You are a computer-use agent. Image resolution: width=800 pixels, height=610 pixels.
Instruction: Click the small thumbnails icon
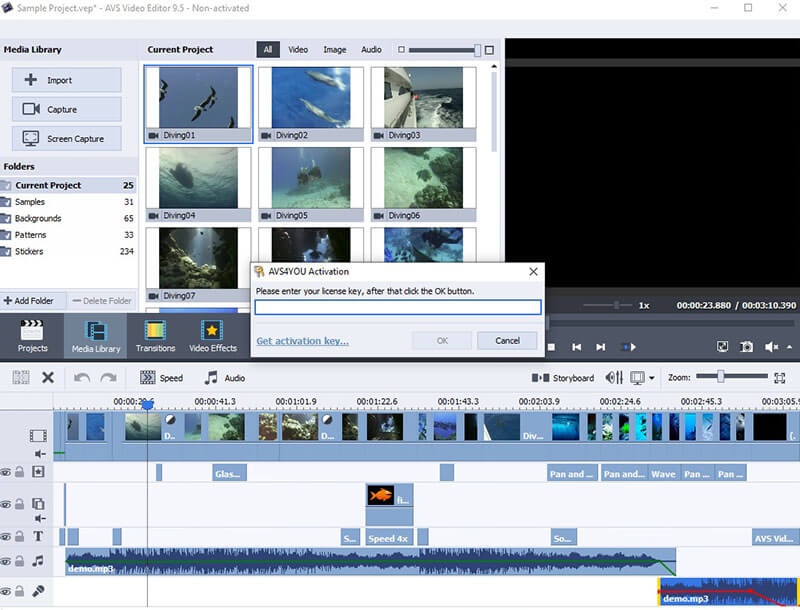[401, 49]
